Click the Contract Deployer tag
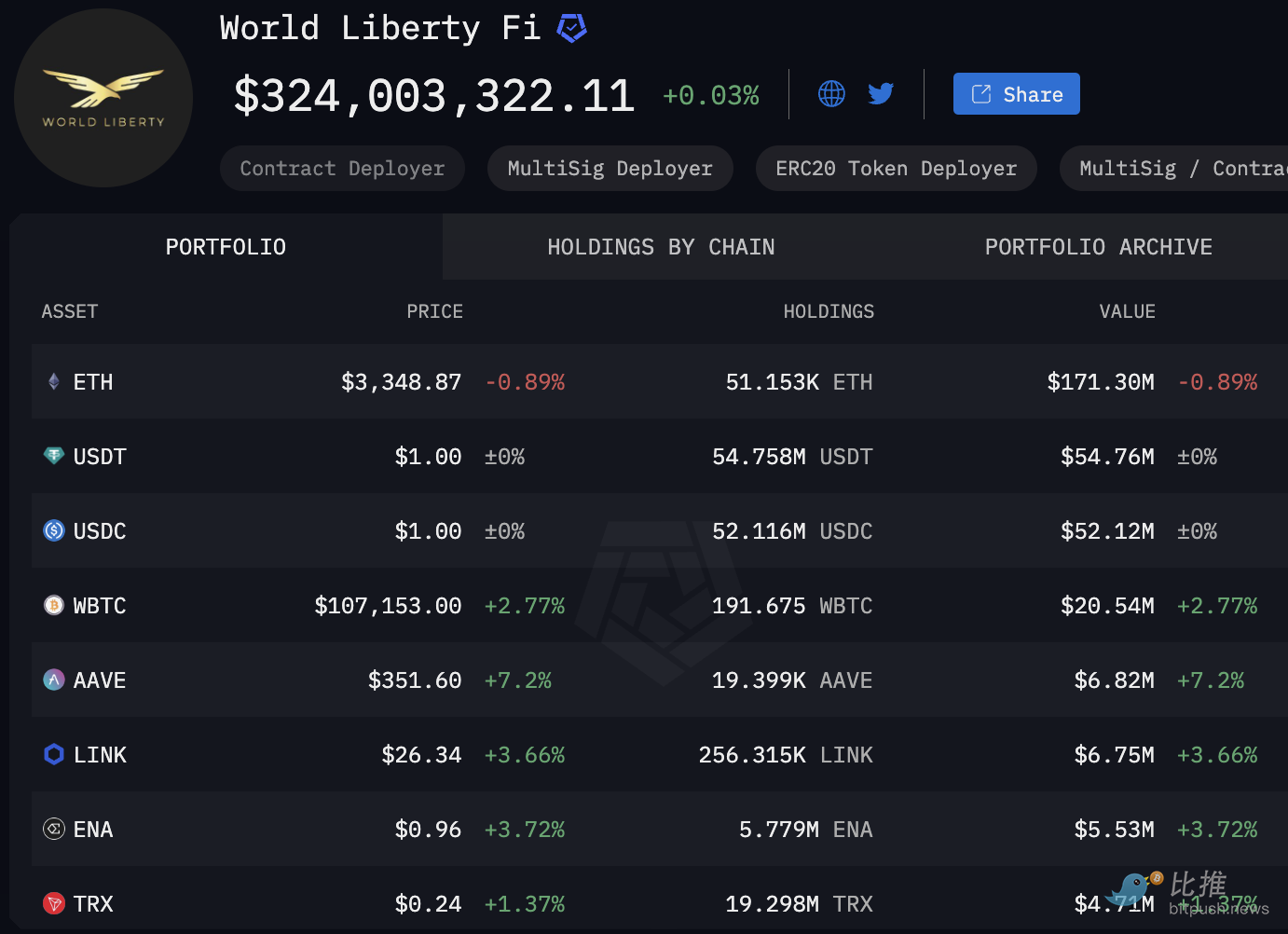1288x934 pixels. point(342,169)
